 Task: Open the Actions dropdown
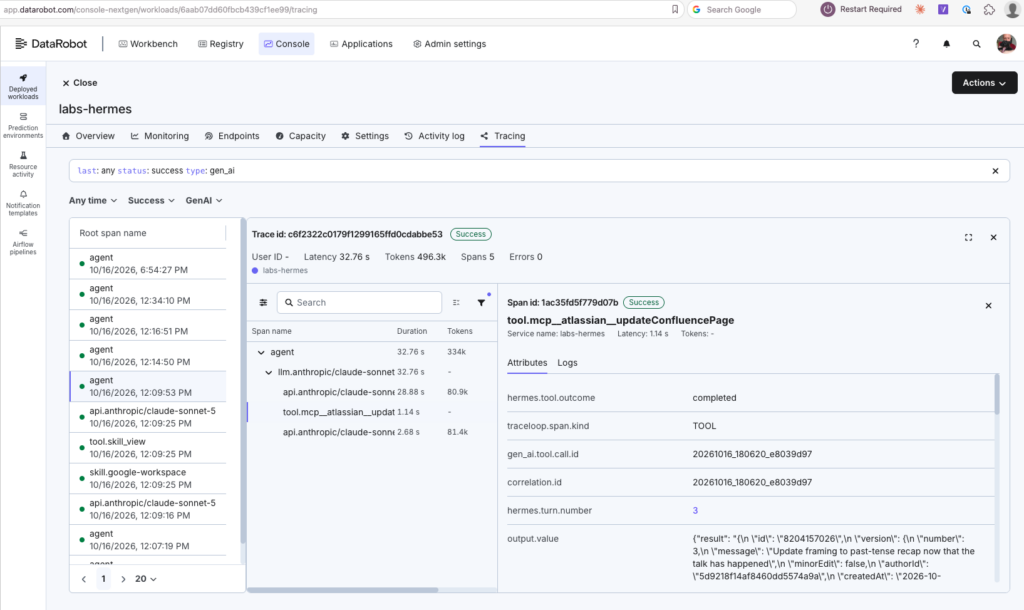pos(984,83)
